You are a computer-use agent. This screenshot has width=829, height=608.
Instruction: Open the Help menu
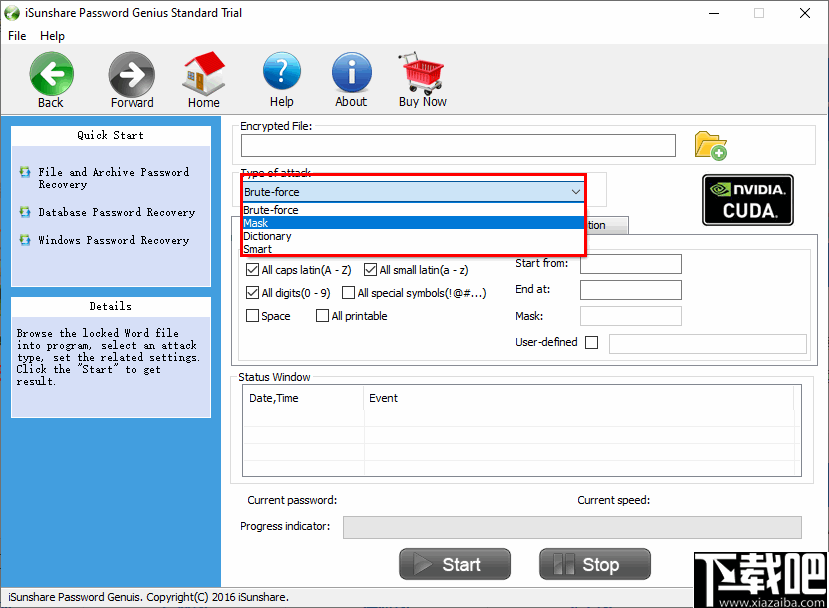[52, 36]
